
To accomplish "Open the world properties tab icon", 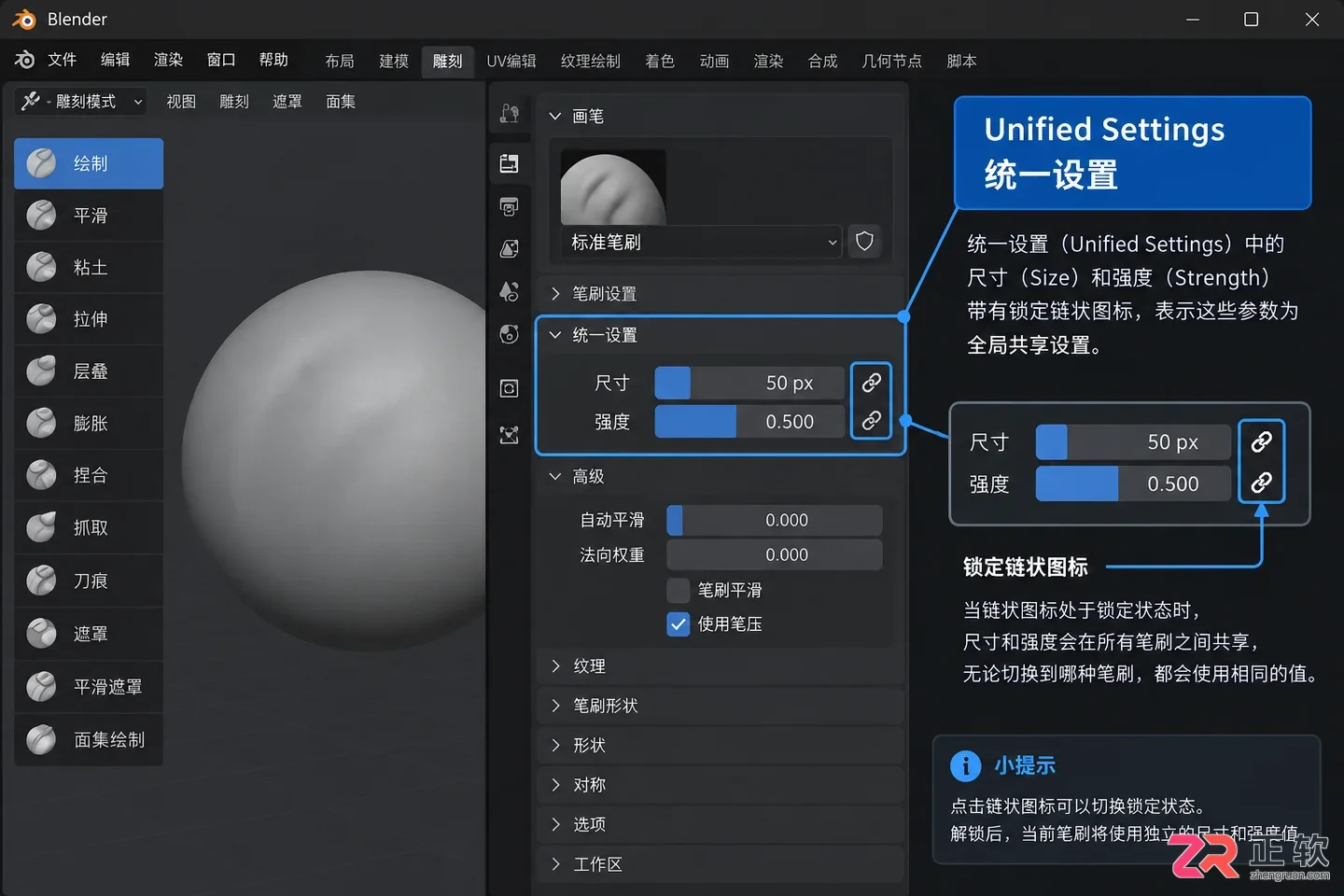I will pos(510,334).
